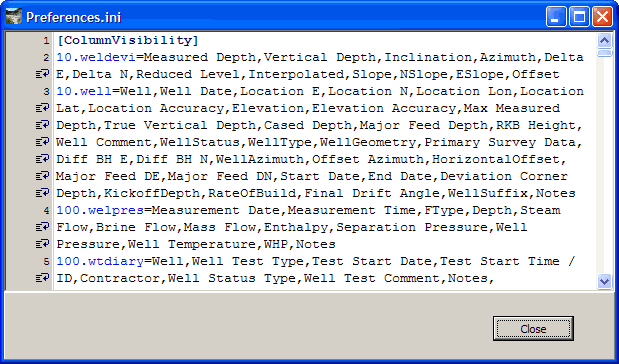Maximize the Preferences.ini window
Viewport: 619px width, 364px height.
[x=579, y=17]
